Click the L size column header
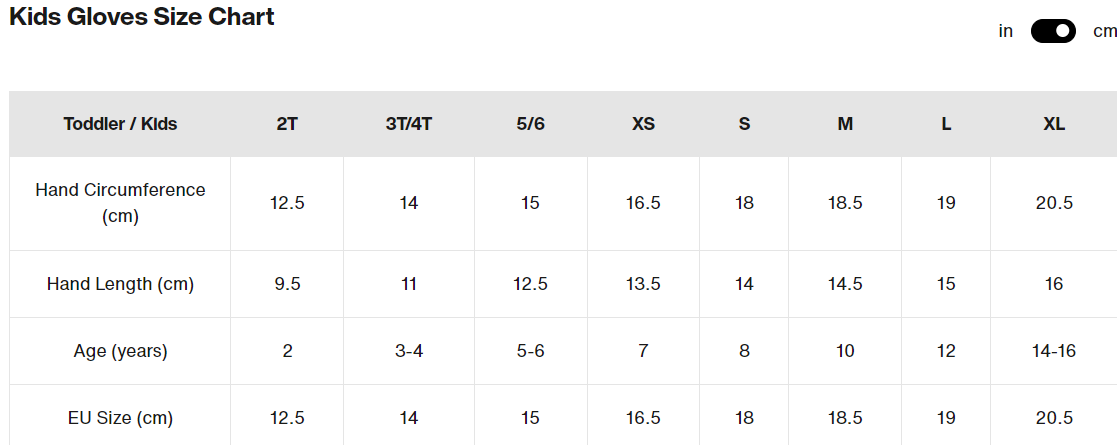This screenshot has height=445, width=1117. [x=946, y=124]
